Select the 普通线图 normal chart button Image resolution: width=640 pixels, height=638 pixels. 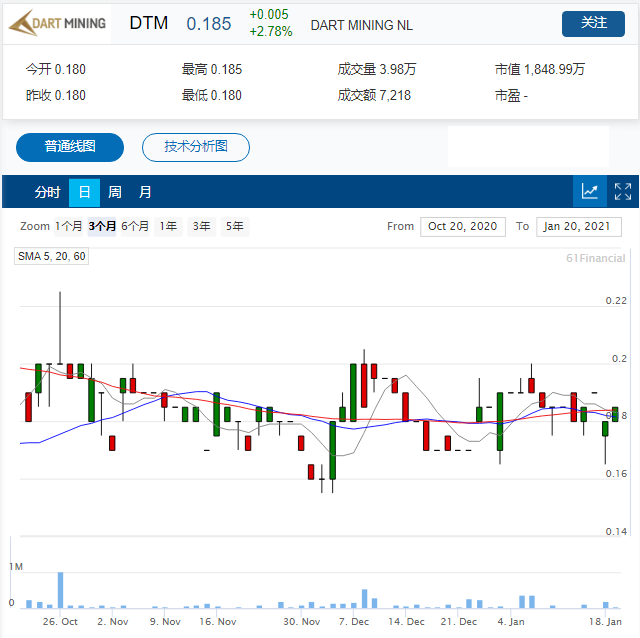click(70, 147)
